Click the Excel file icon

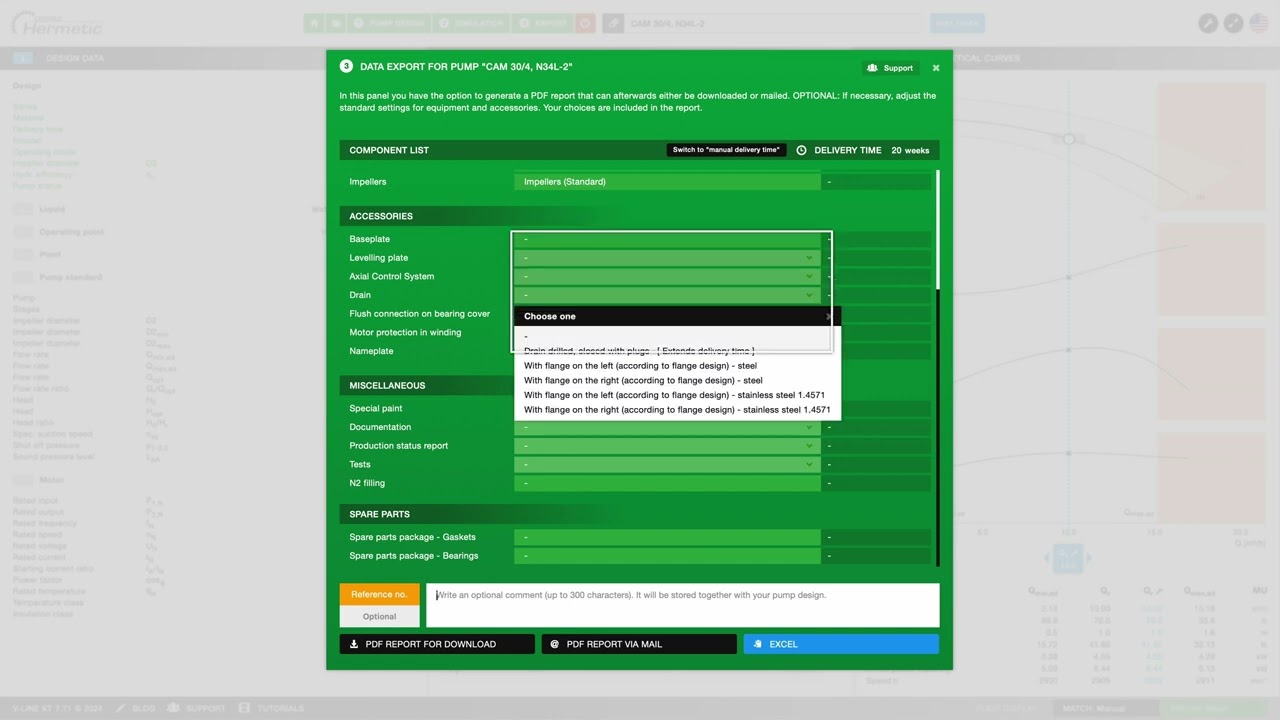coord(758,644)
